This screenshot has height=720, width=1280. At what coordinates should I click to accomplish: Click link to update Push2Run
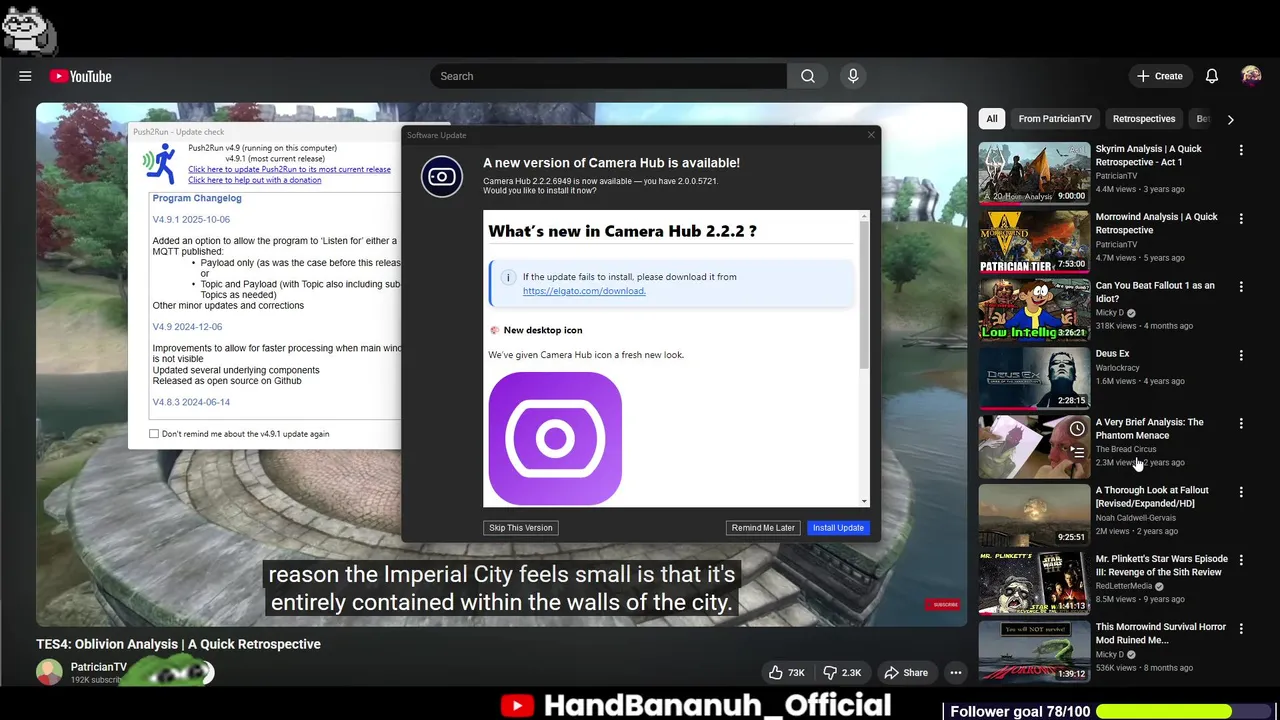tap(289, 169)
